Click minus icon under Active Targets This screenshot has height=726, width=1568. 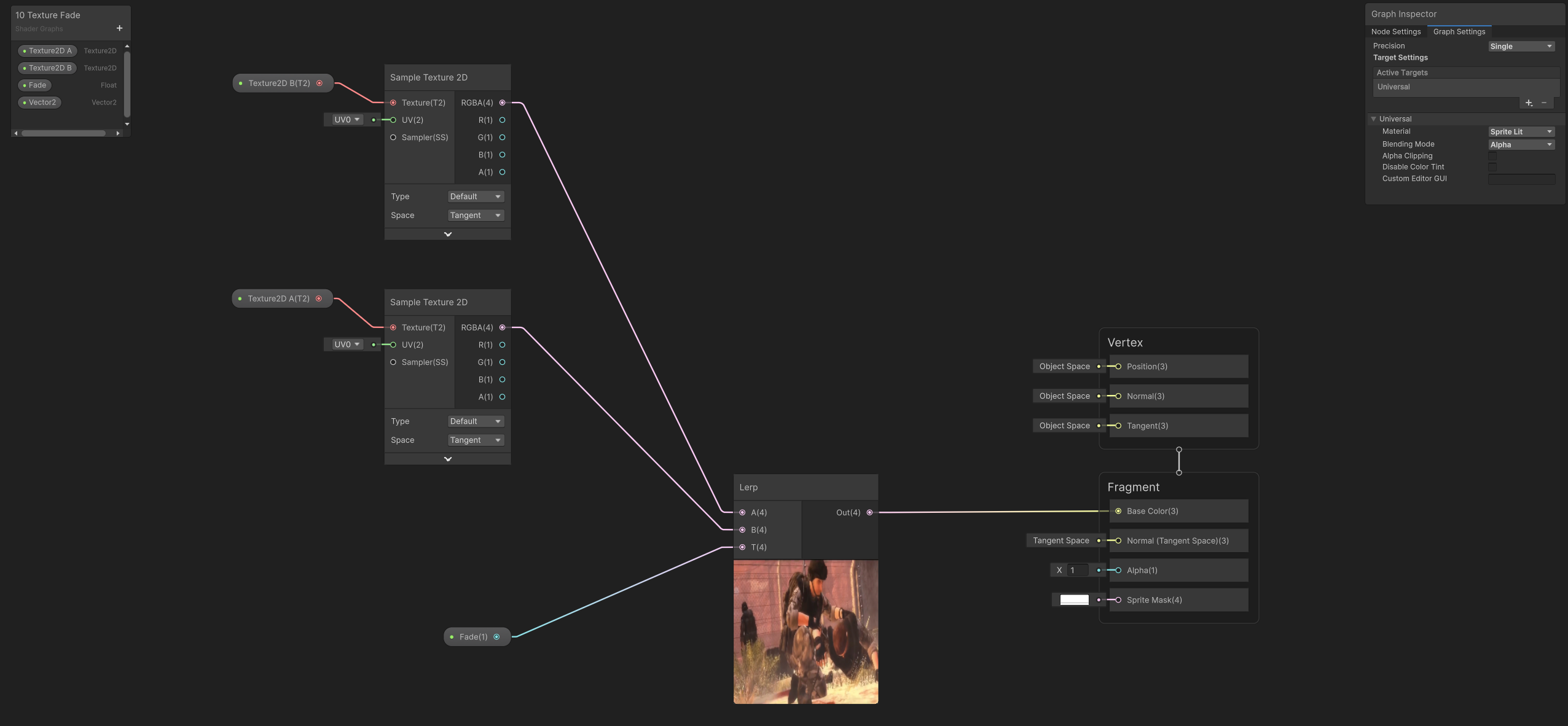pos(1544,103)
